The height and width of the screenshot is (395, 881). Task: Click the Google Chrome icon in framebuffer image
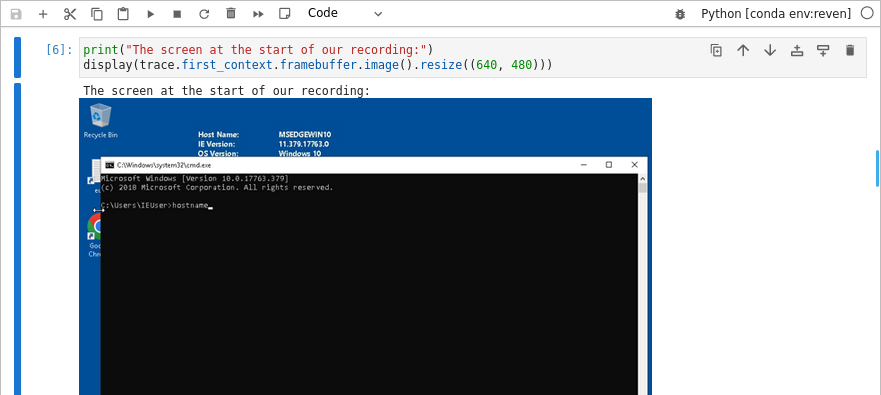pos(95,236)
